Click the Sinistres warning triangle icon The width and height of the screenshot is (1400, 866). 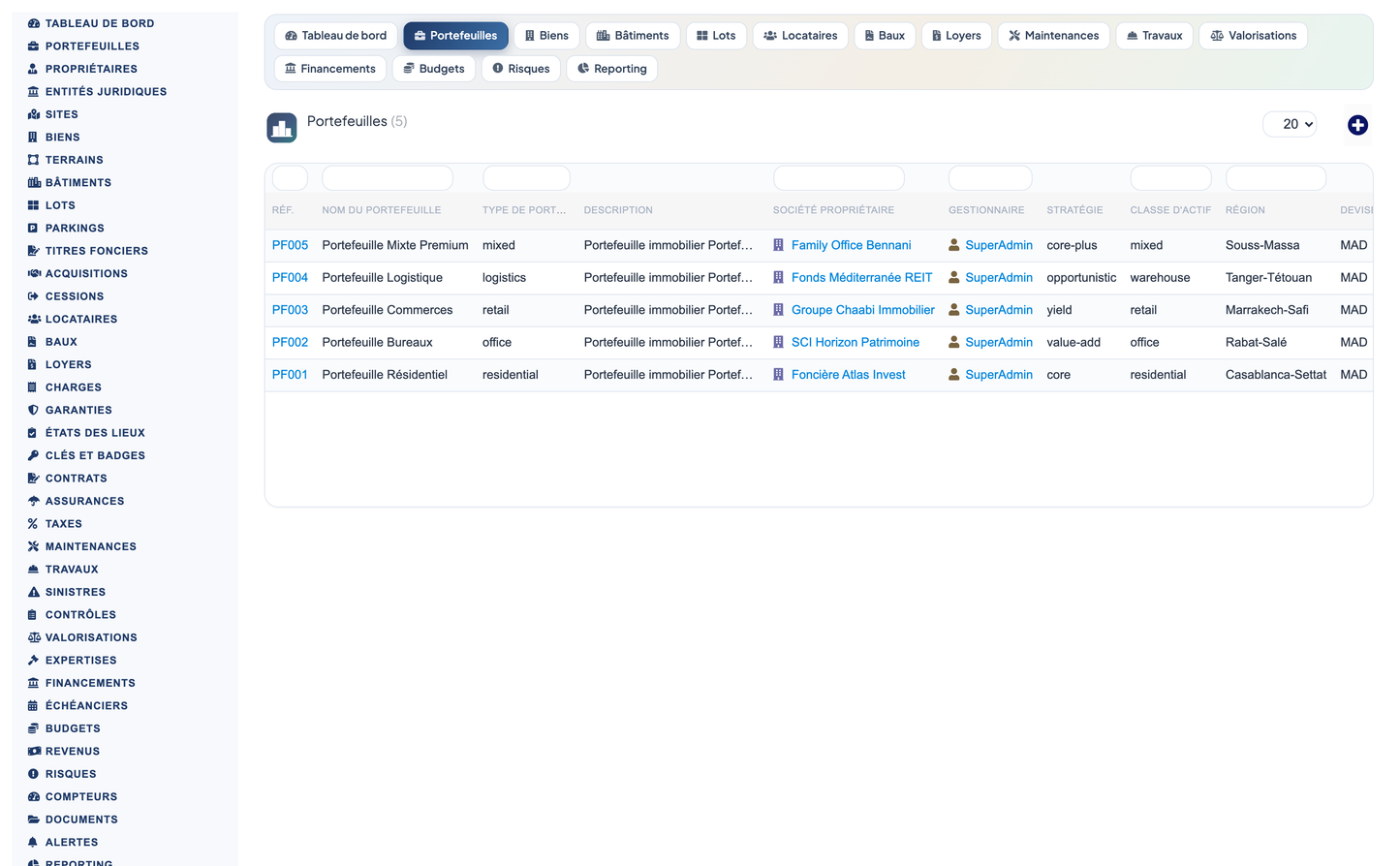tap(34, 592)
